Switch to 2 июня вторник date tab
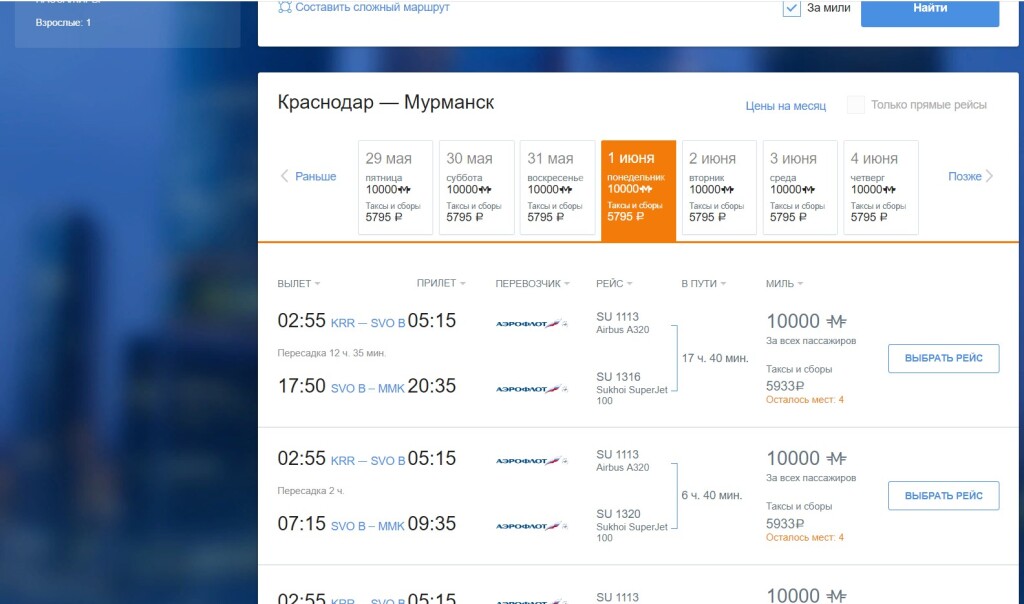Screen dimensions: 1024x604 (x=718, y=187)
